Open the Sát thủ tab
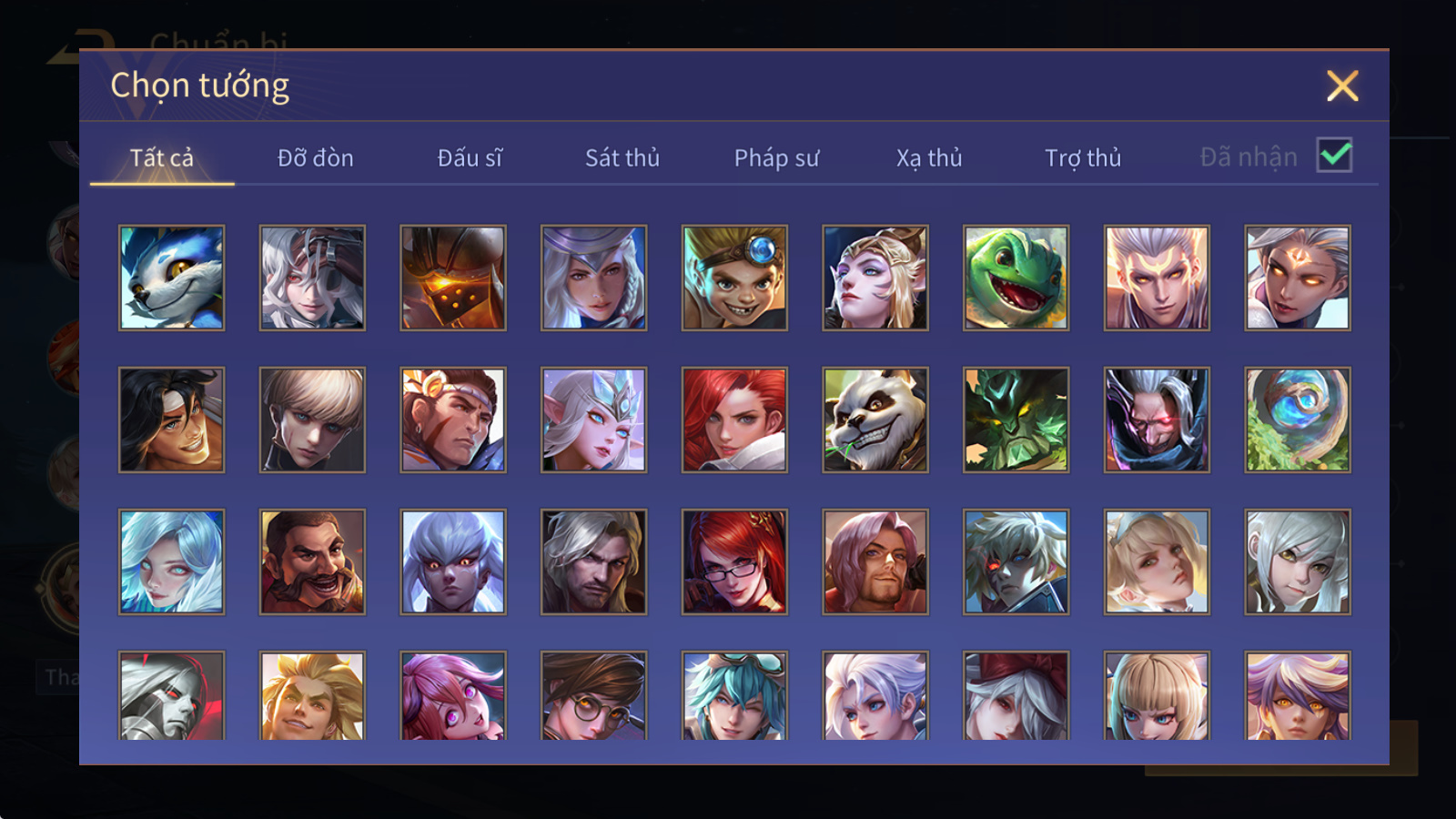 [622, 157]
